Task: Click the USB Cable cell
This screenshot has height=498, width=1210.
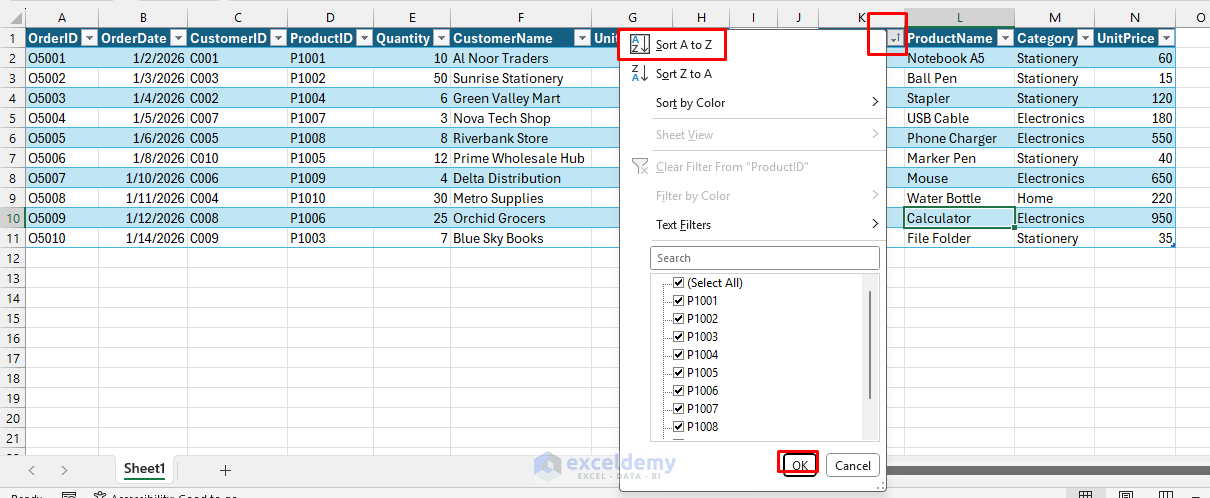Action: tap(959, 118)
